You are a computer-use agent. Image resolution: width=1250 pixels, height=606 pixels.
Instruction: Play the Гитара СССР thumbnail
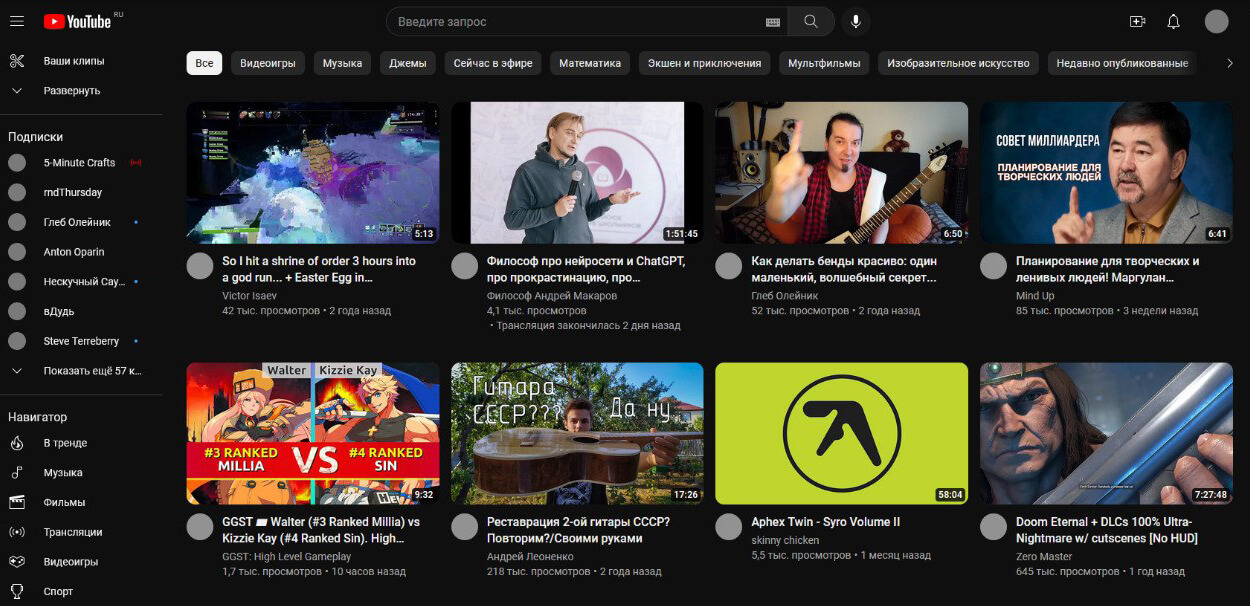click(577, 433)
